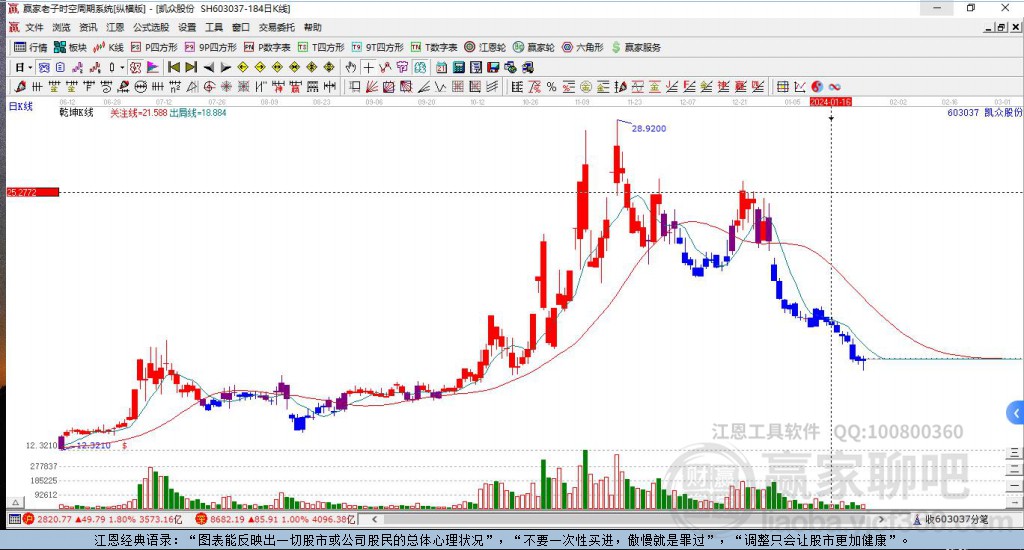Click the last yellow diamond arrow icon
The image size is (1024, 550).
coord(329,67)
